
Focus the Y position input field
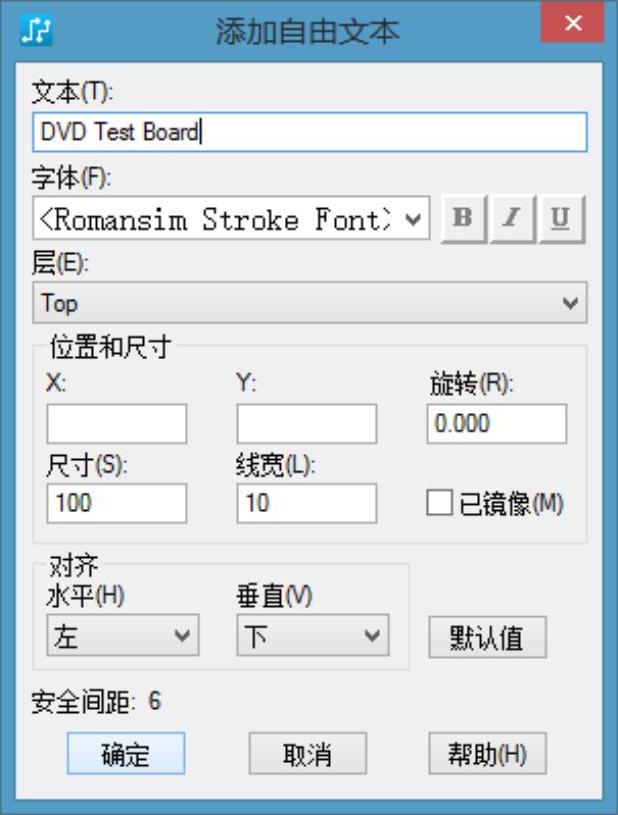[306, 423]
